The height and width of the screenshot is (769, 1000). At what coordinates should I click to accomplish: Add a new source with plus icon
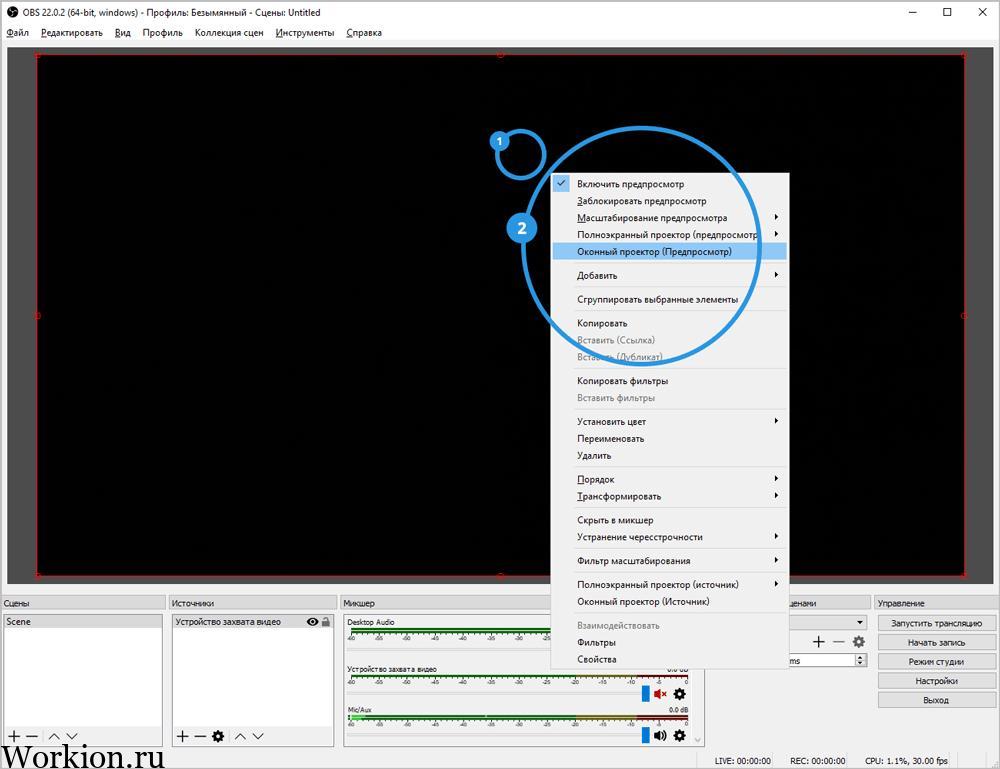182,736
